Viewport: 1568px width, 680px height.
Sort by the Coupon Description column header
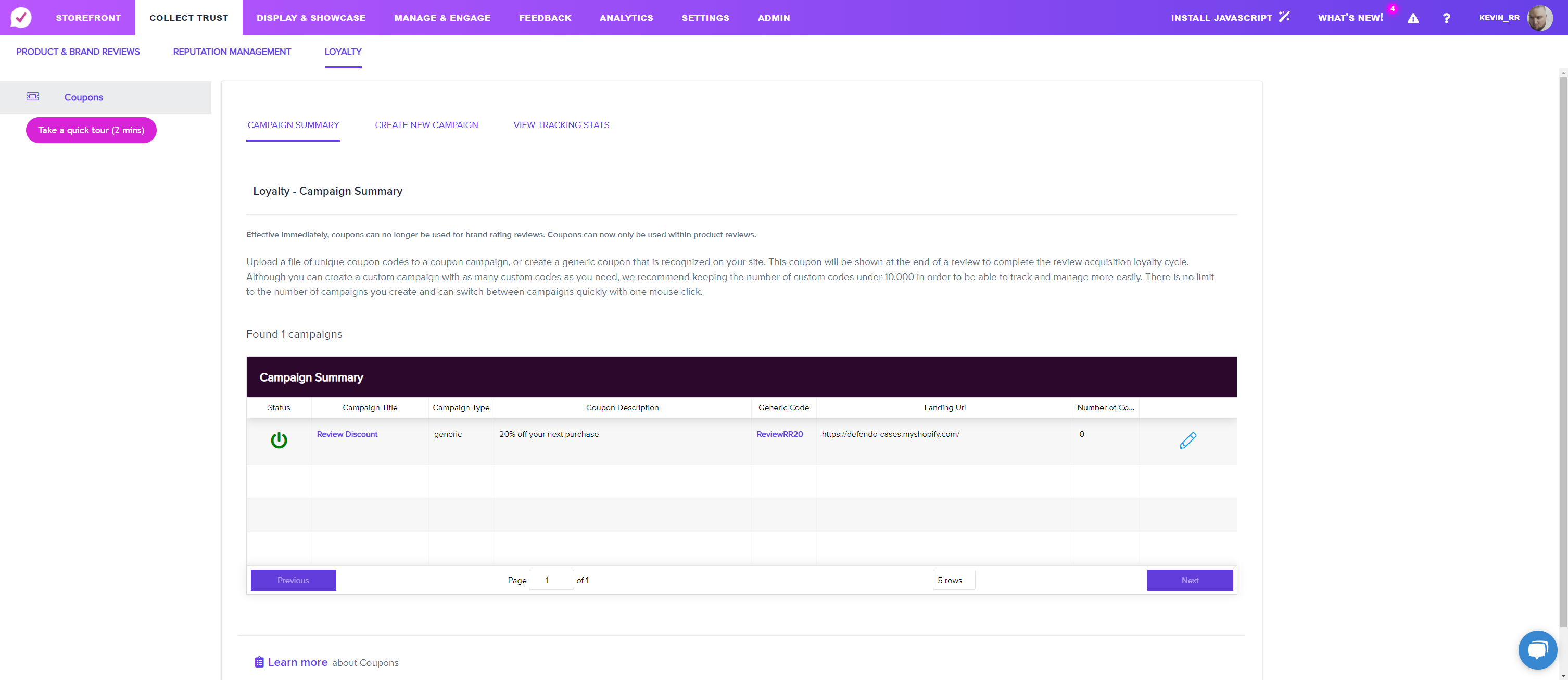622,408
